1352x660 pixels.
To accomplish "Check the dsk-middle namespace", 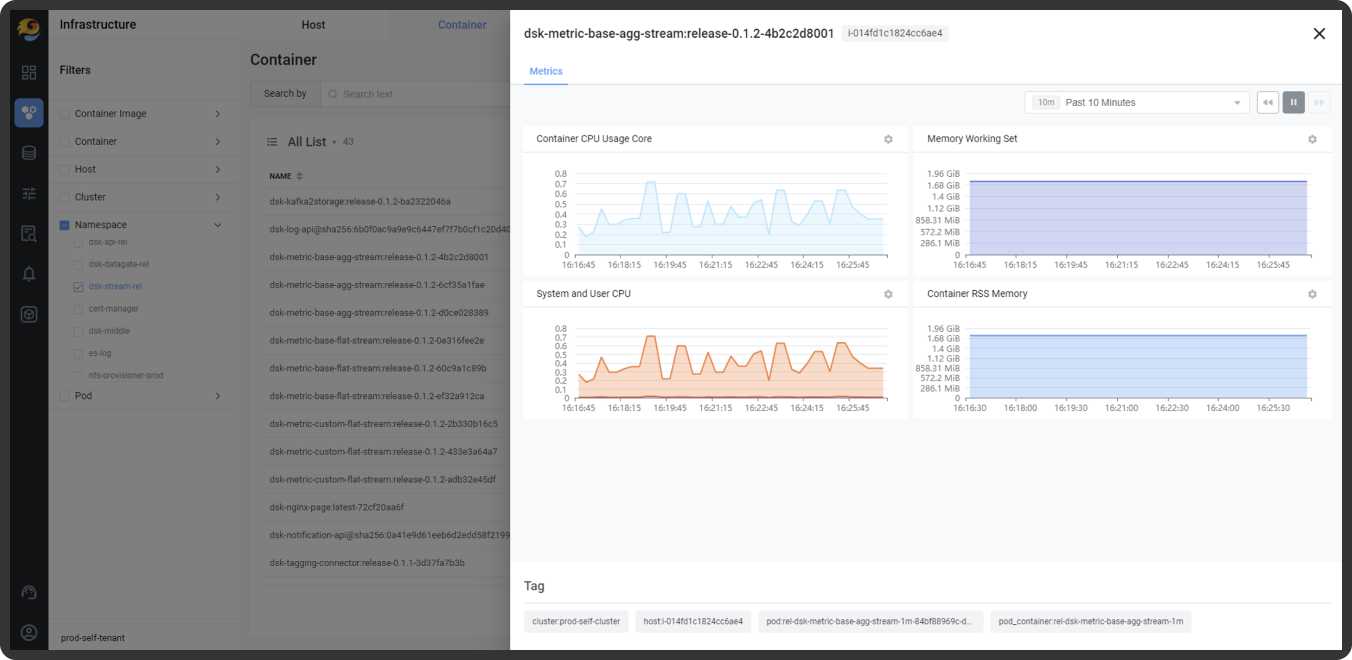I will click(79, 331).
